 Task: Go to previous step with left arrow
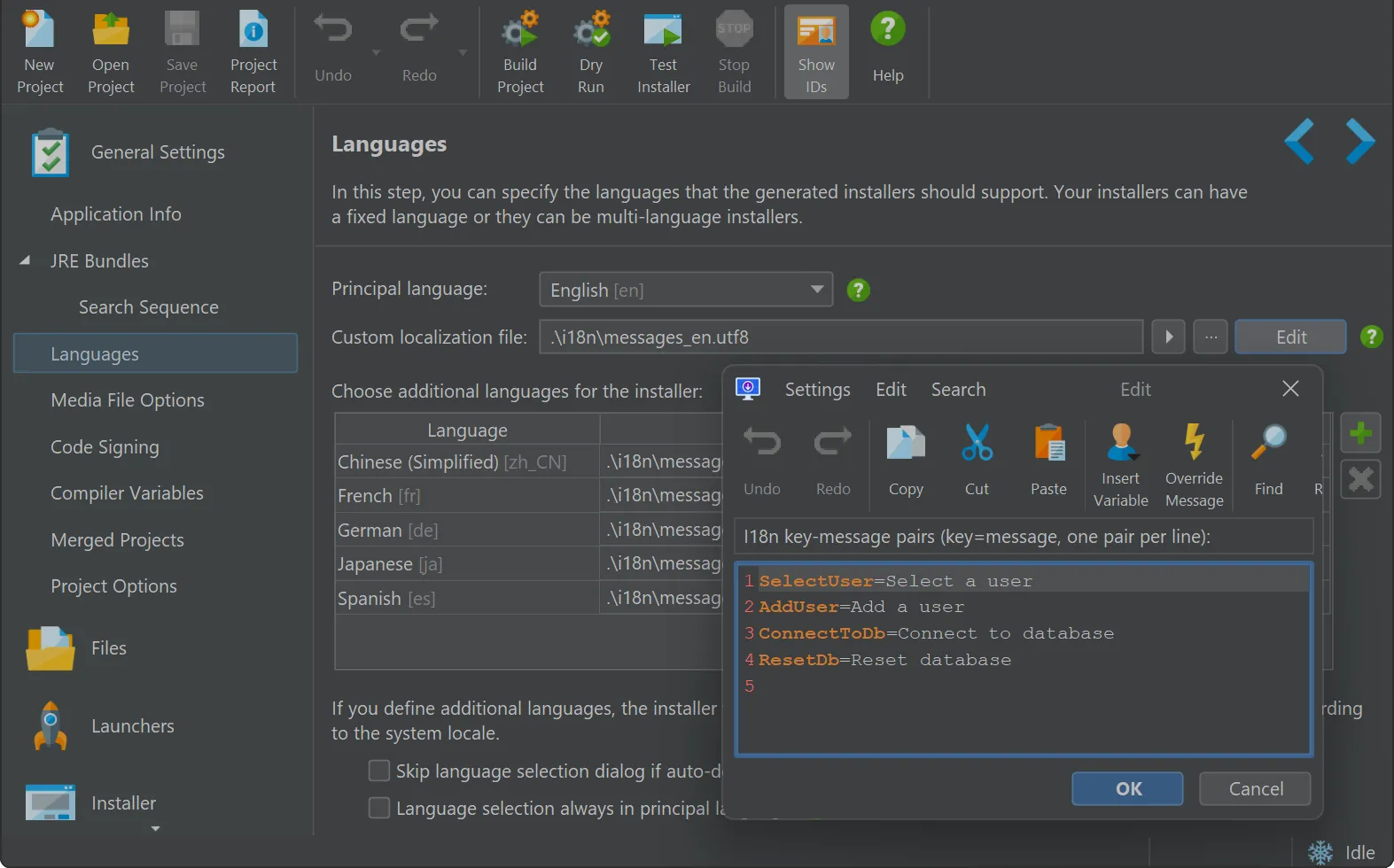click(1299, 141)
